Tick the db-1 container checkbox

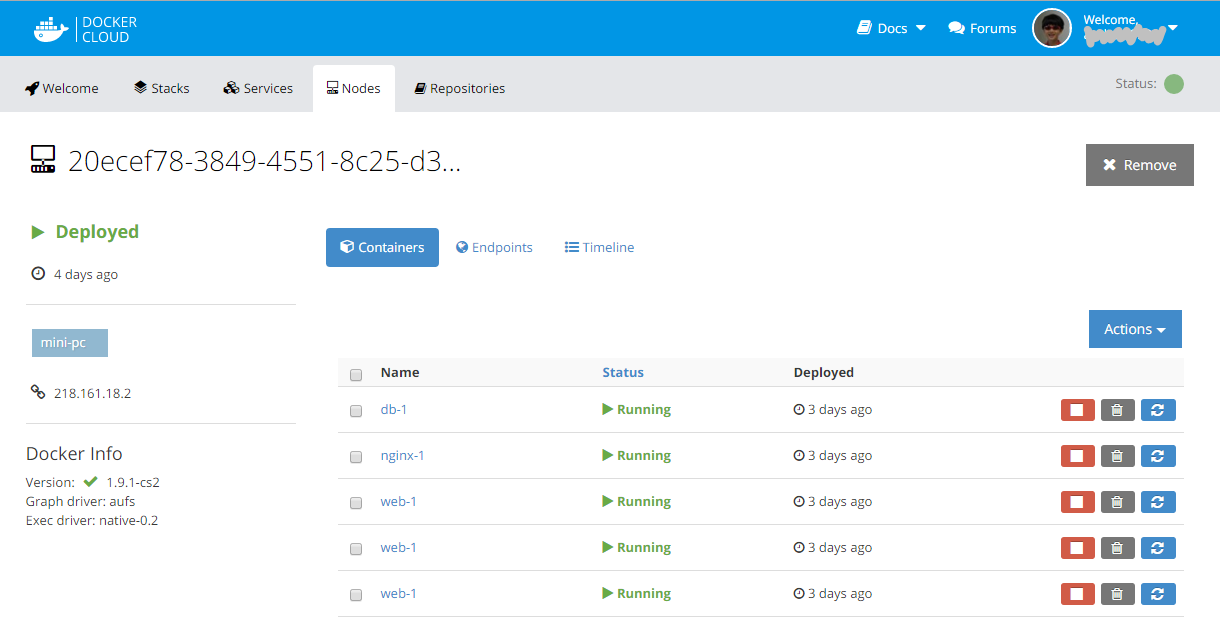[x=356, y=411]
